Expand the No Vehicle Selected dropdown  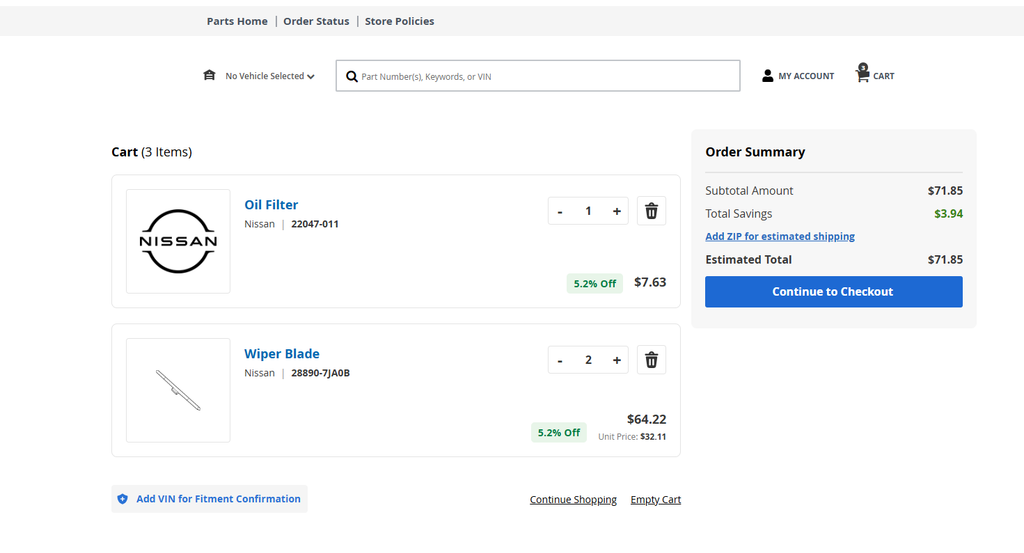pos(270,76)
